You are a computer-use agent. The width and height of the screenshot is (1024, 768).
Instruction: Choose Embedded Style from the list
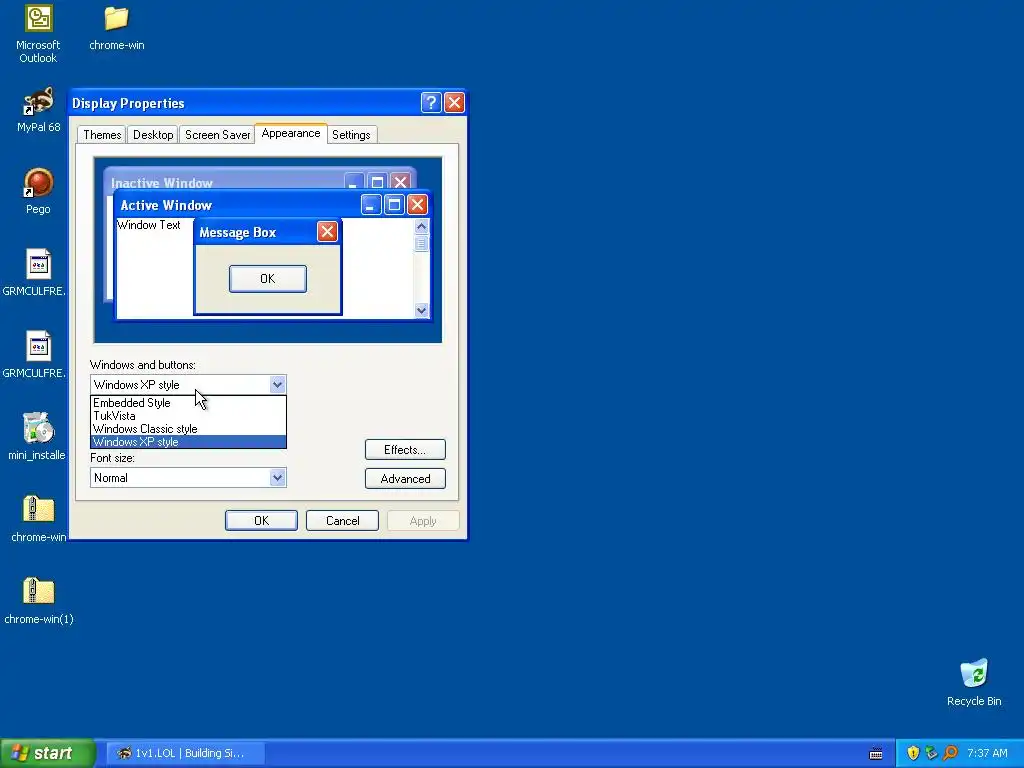click(188, 403)
